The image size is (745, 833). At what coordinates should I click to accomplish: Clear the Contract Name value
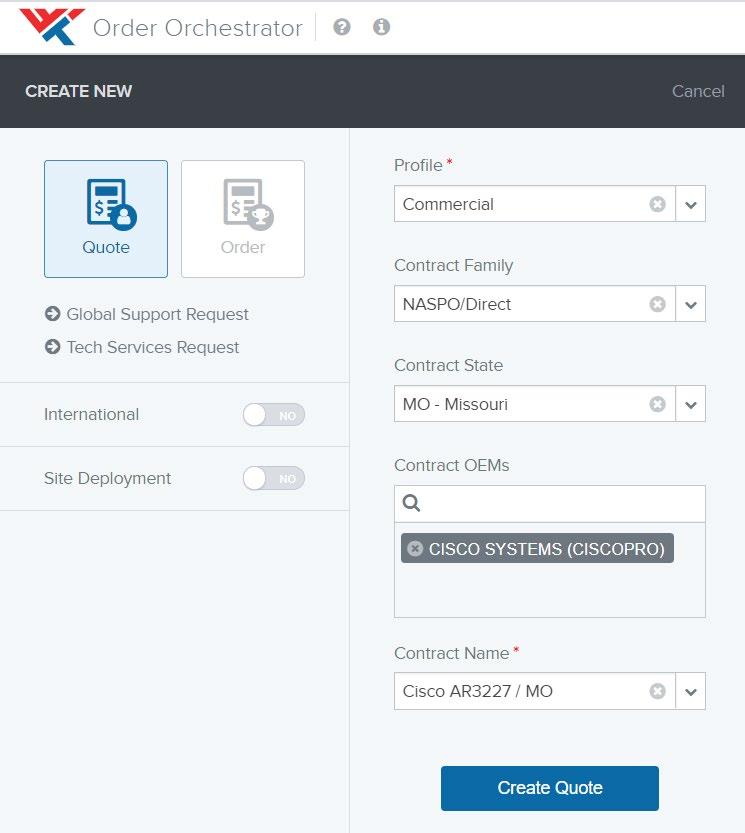pos(657,691)
